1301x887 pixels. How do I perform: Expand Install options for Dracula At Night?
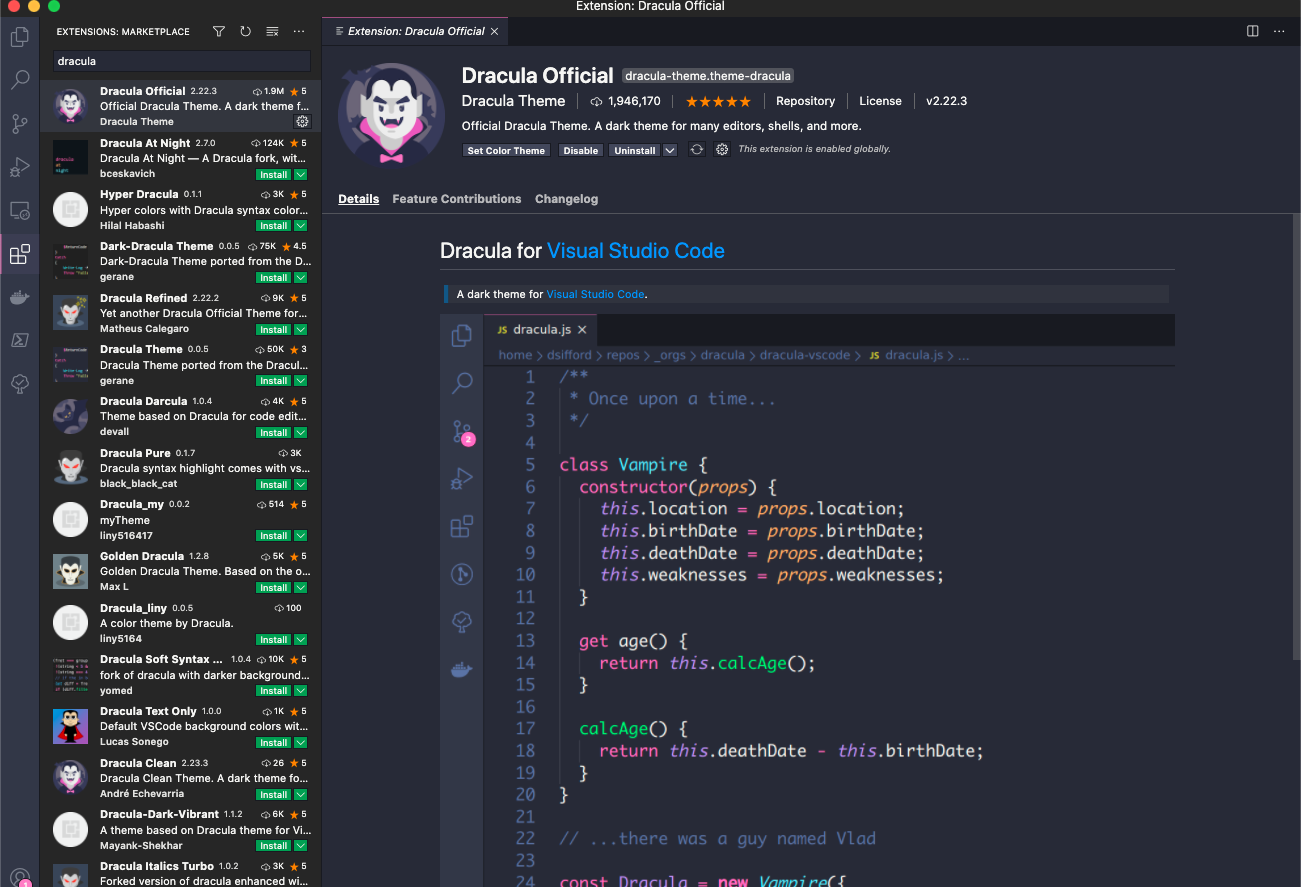click(300, 174)
